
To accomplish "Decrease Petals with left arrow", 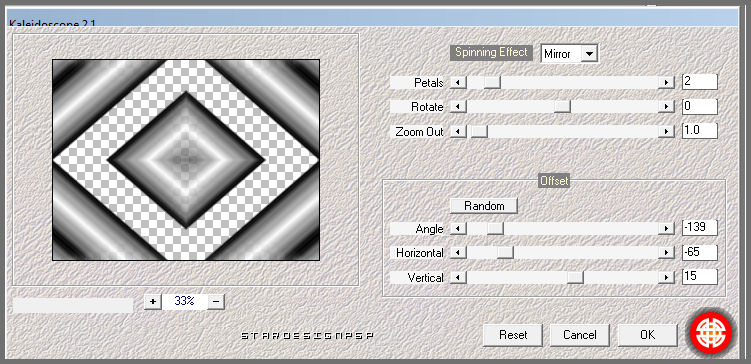I will pos(458,83).
